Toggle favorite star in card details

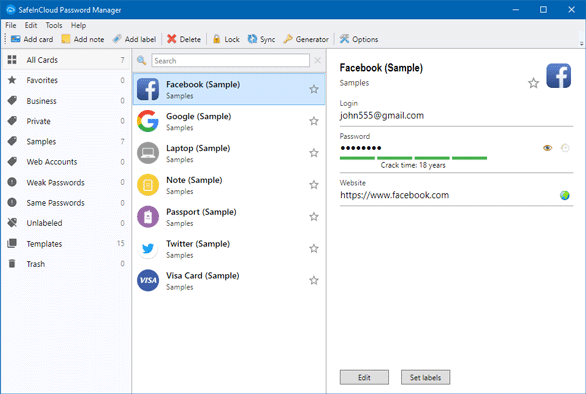[533, 83]
